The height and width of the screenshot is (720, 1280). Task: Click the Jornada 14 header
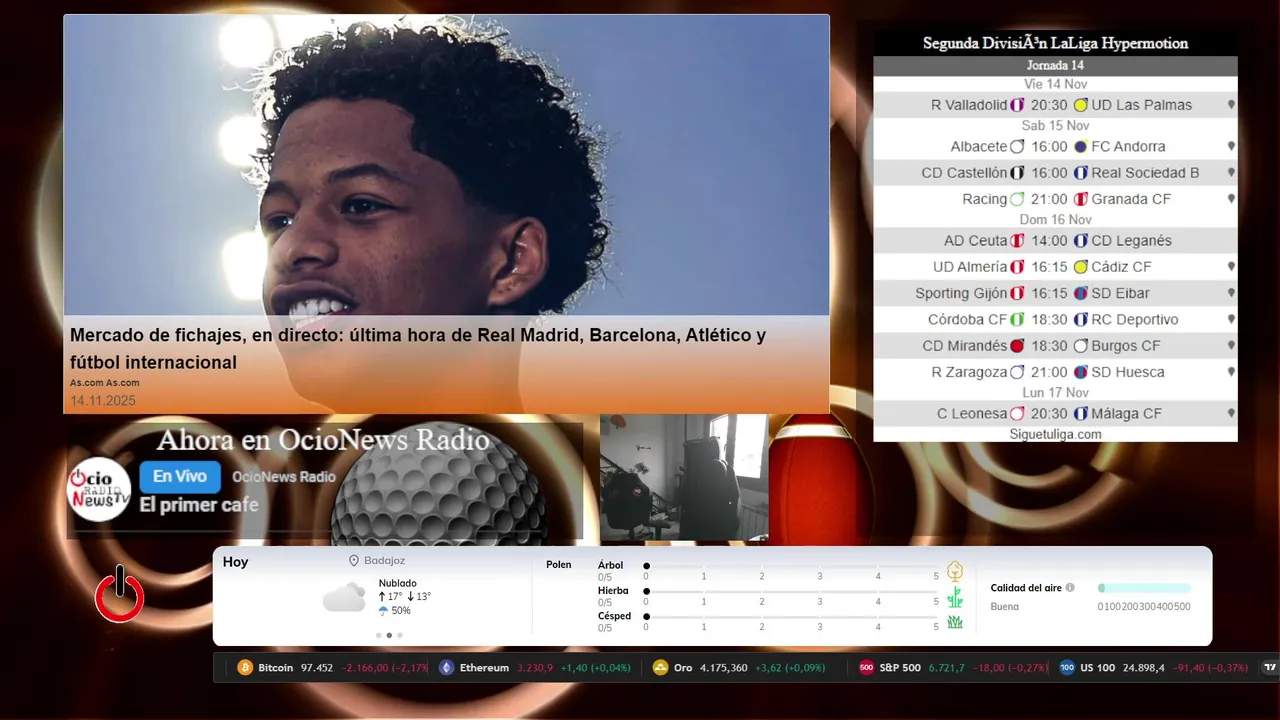[1055, 66]
